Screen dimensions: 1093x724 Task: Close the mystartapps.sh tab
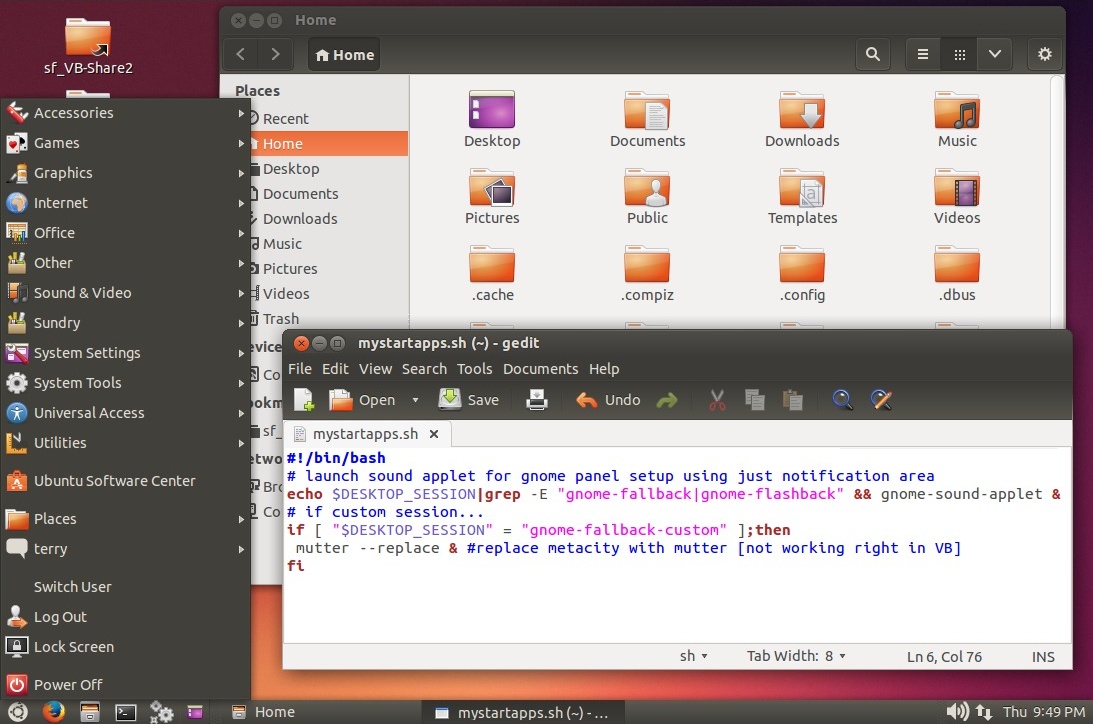point(434,434)
